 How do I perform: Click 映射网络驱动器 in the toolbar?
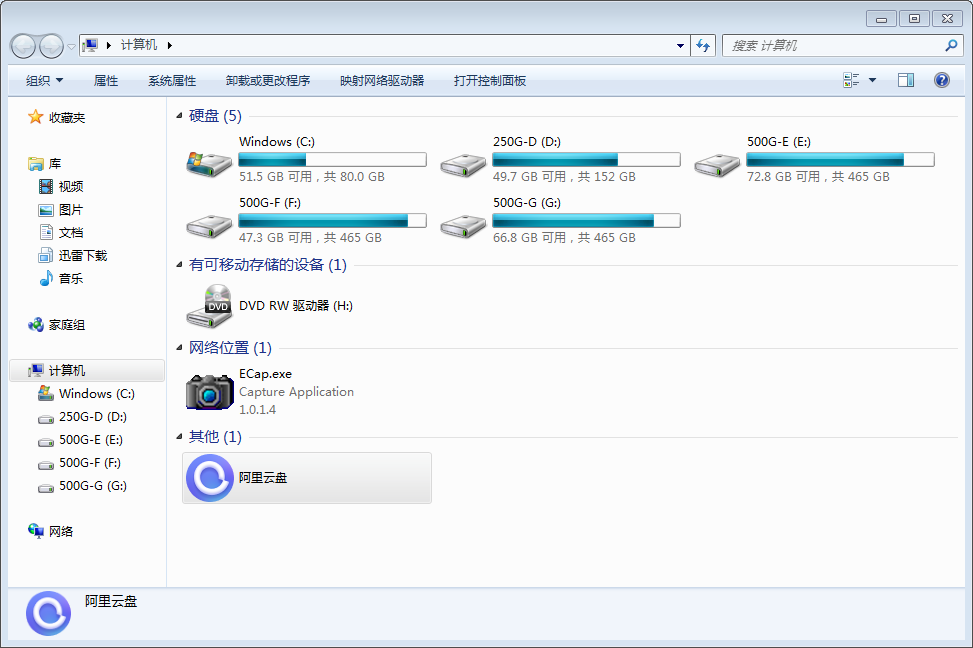coord(382,81)
